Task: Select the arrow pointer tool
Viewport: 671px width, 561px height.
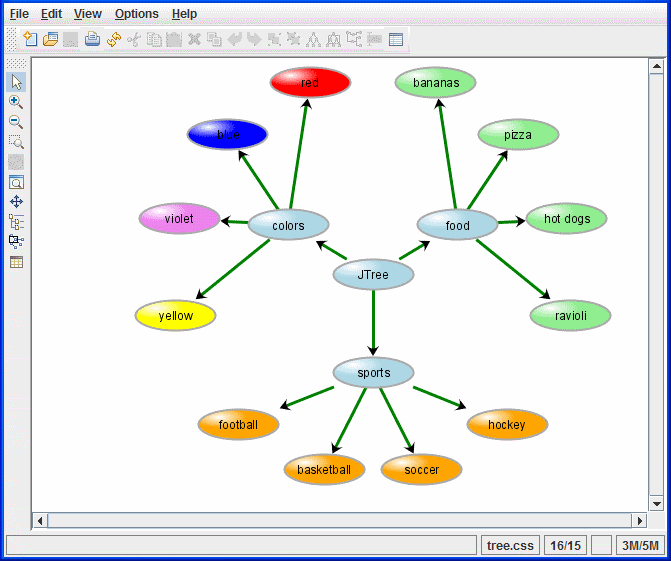Action: pos(16,82)
